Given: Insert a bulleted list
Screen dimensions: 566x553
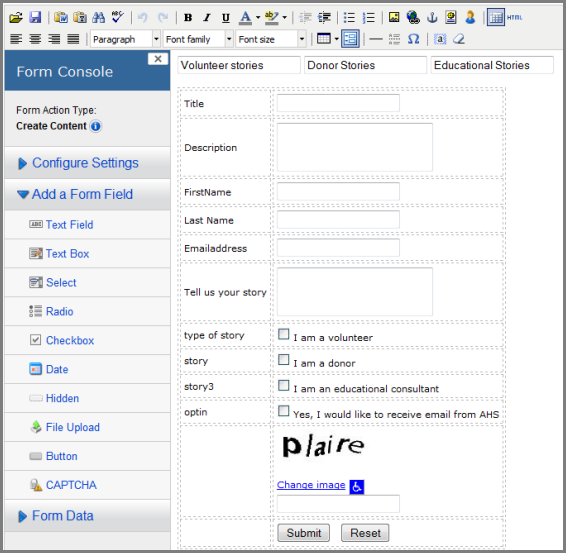Looking at the screenshot, I should [349, 17].
